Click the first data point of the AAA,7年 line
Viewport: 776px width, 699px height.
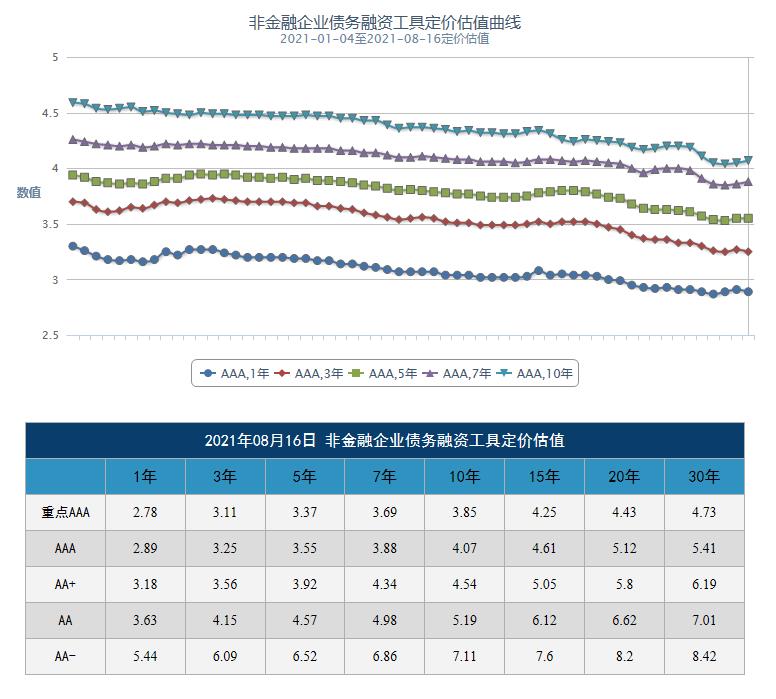[x=72, y=140]
